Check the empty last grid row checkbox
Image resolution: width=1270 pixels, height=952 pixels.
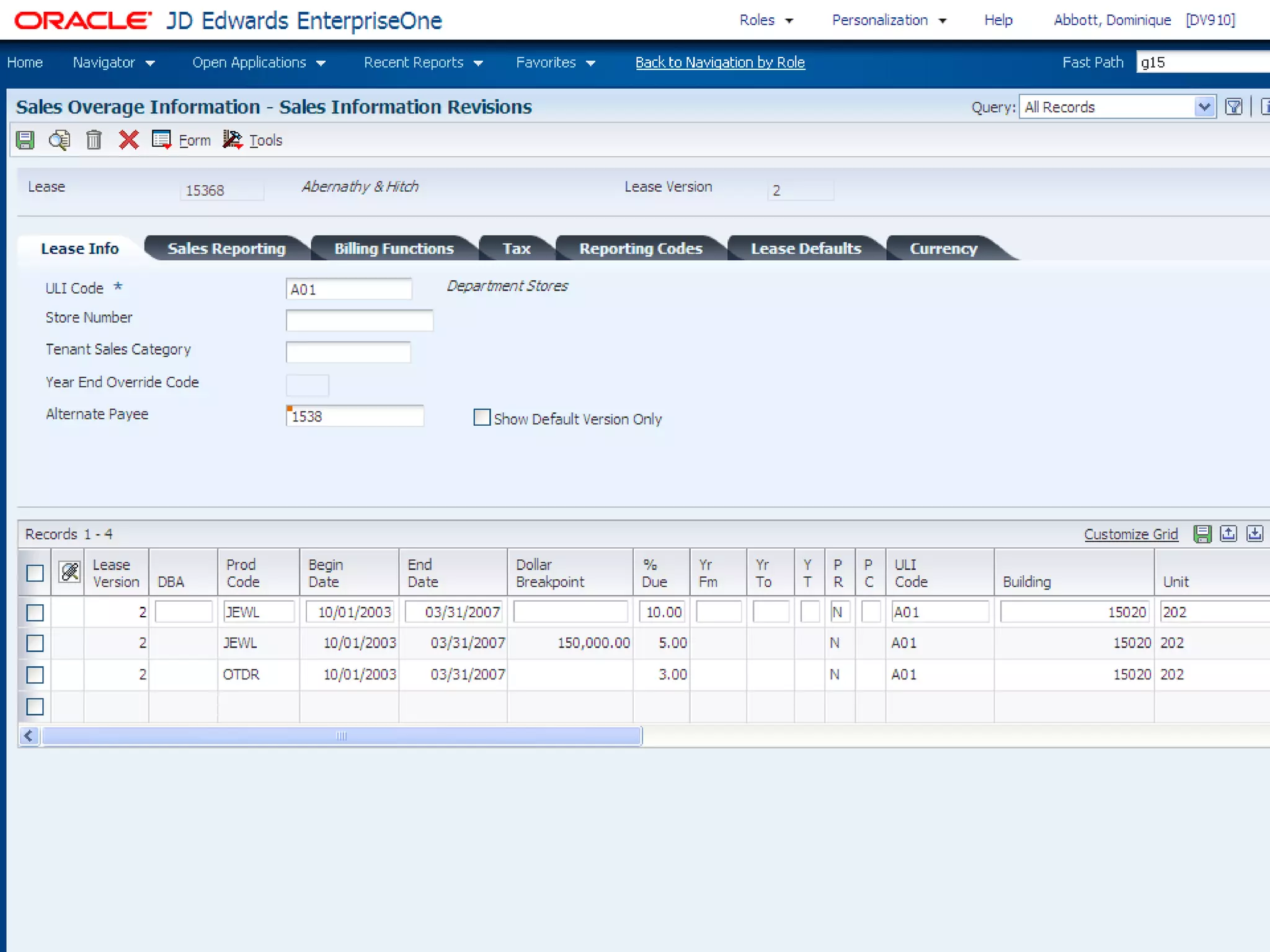(x=35, y=707)
